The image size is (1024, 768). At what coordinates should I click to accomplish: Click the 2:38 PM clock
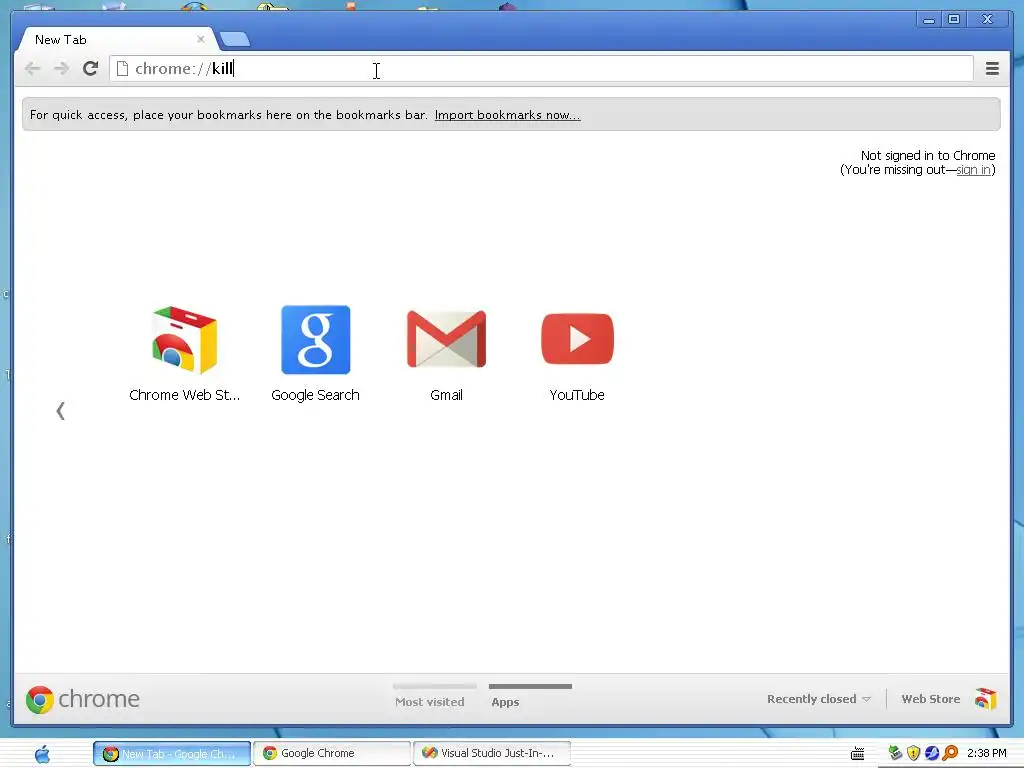coord(986,753)
